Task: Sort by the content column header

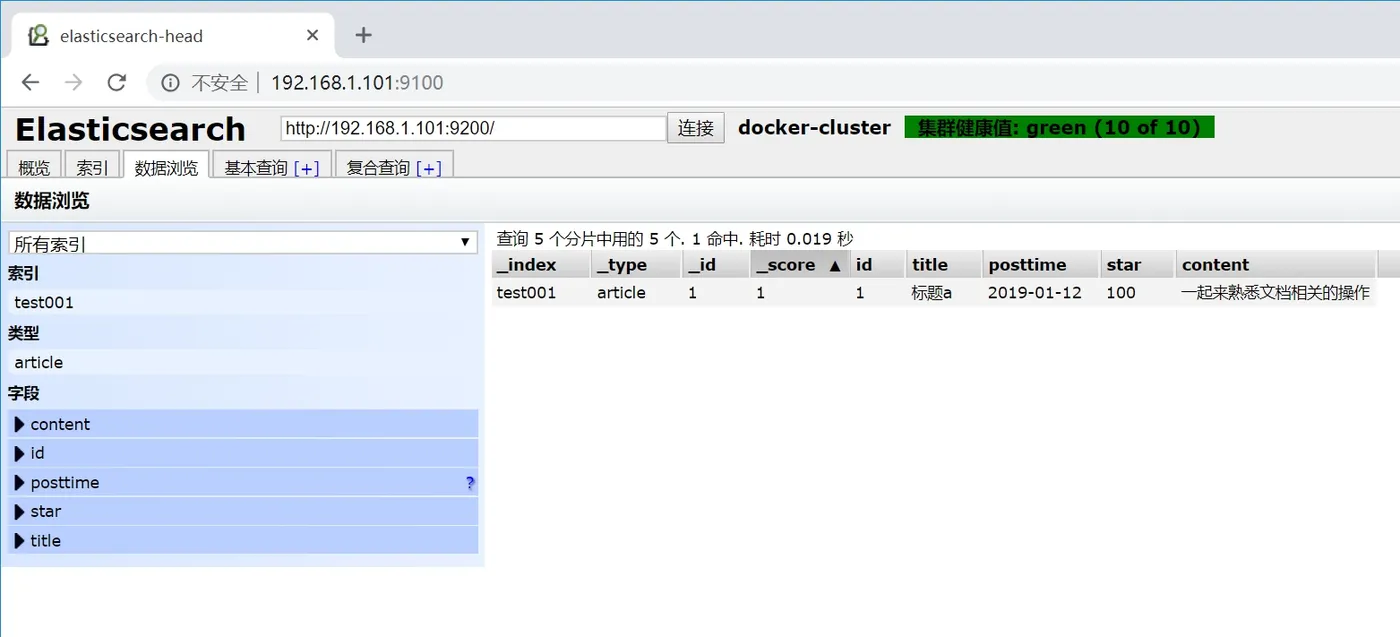Action: 1276,265
